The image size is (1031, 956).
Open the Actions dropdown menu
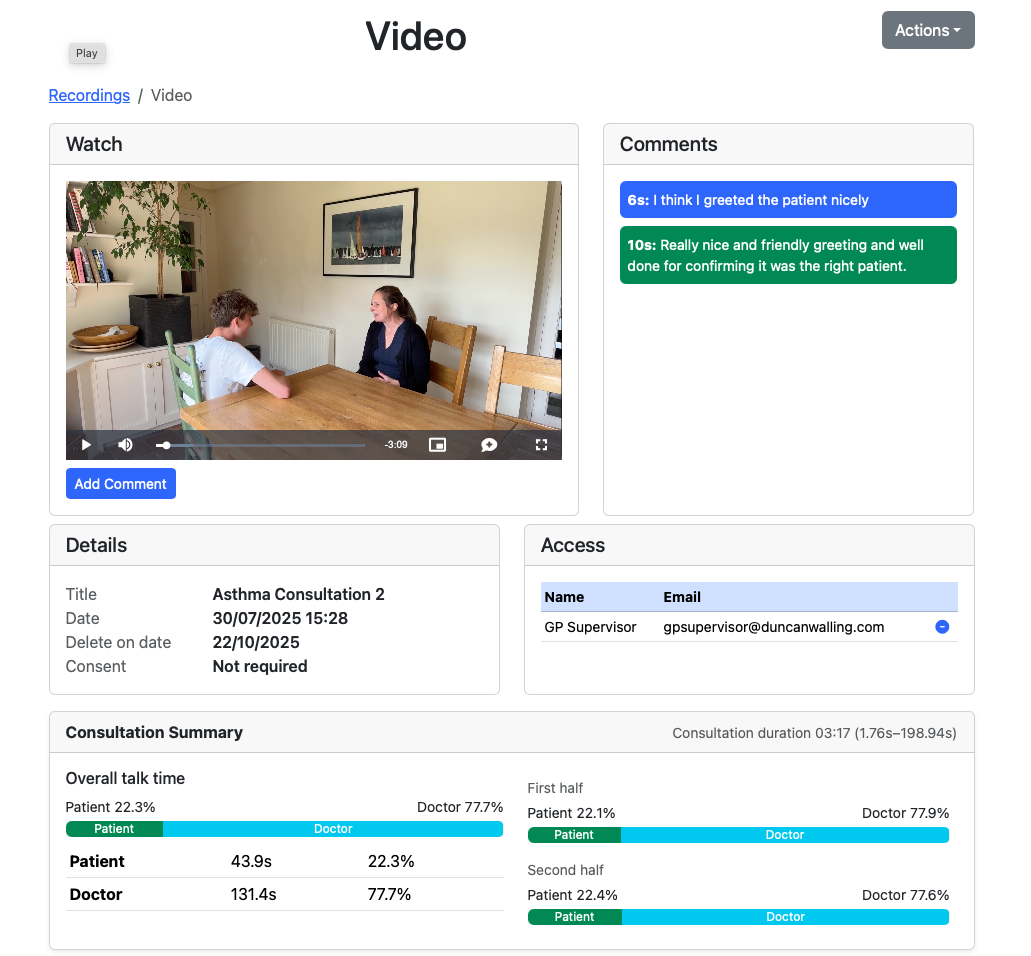[927, 30]
